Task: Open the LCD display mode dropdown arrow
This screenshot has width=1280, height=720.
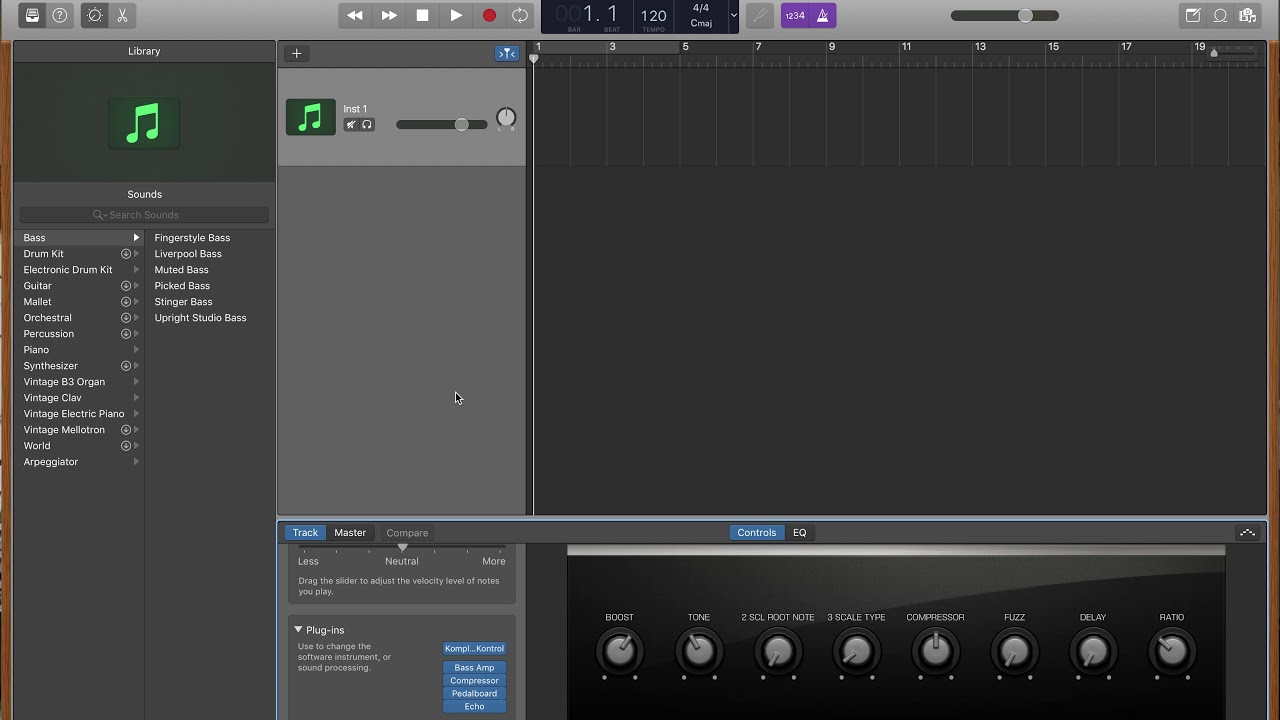Action: [733, 15]
